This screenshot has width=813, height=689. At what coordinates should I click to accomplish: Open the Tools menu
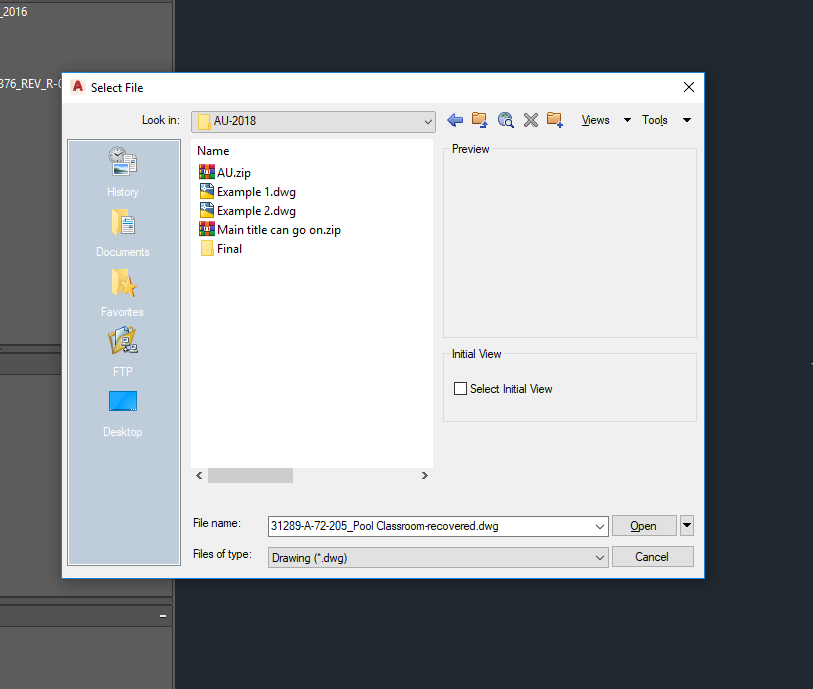click(x=656, y=119)
